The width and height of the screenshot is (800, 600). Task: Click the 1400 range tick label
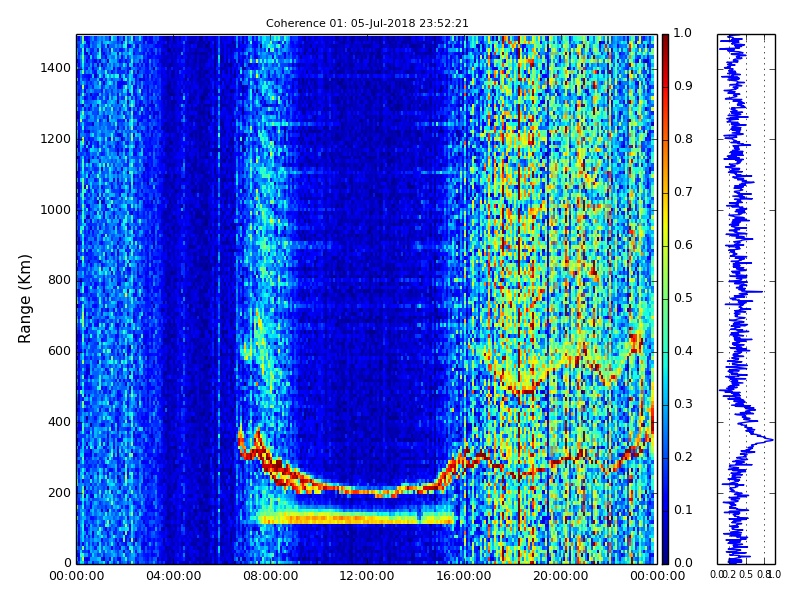(x=56, y=68)
